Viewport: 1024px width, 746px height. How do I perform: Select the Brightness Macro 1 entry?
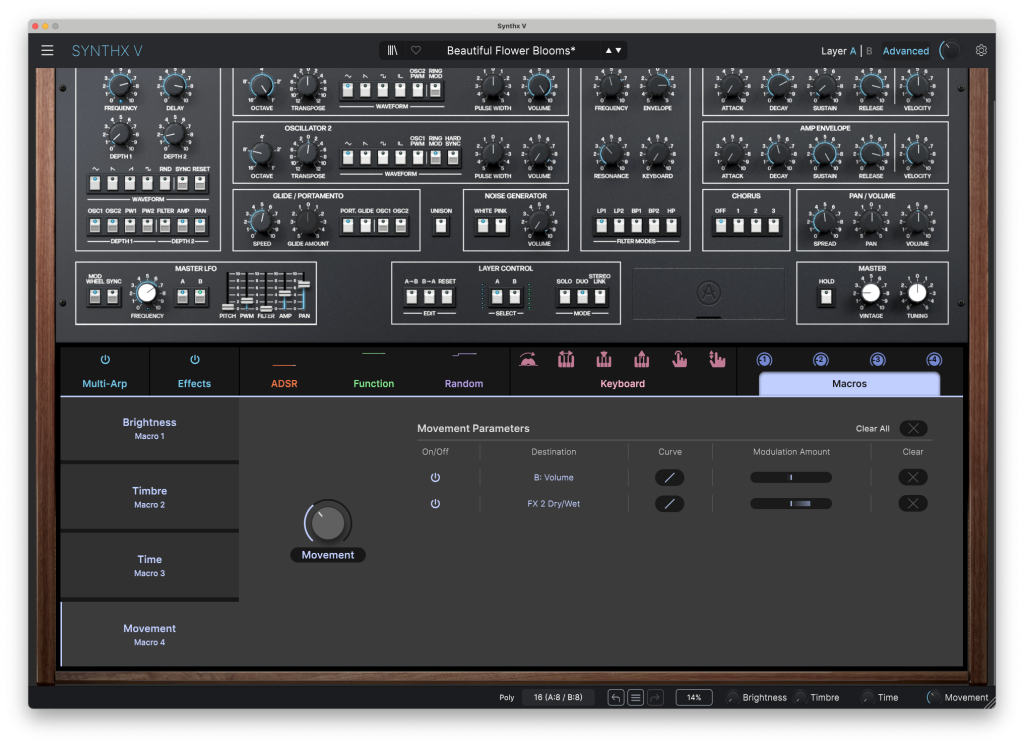coord(150,429)
